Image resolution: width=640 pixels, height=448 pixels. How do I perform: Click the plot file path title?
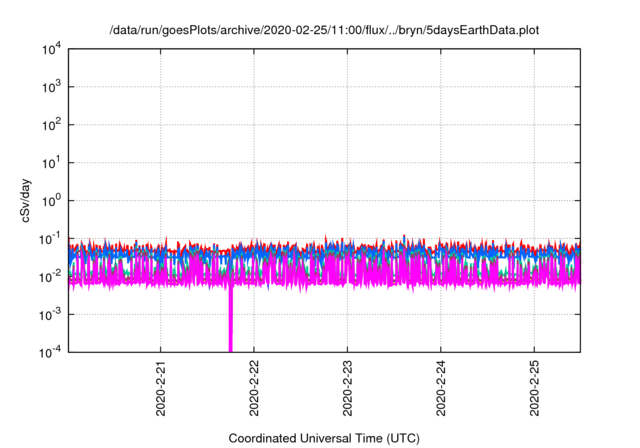pos(324,30)
